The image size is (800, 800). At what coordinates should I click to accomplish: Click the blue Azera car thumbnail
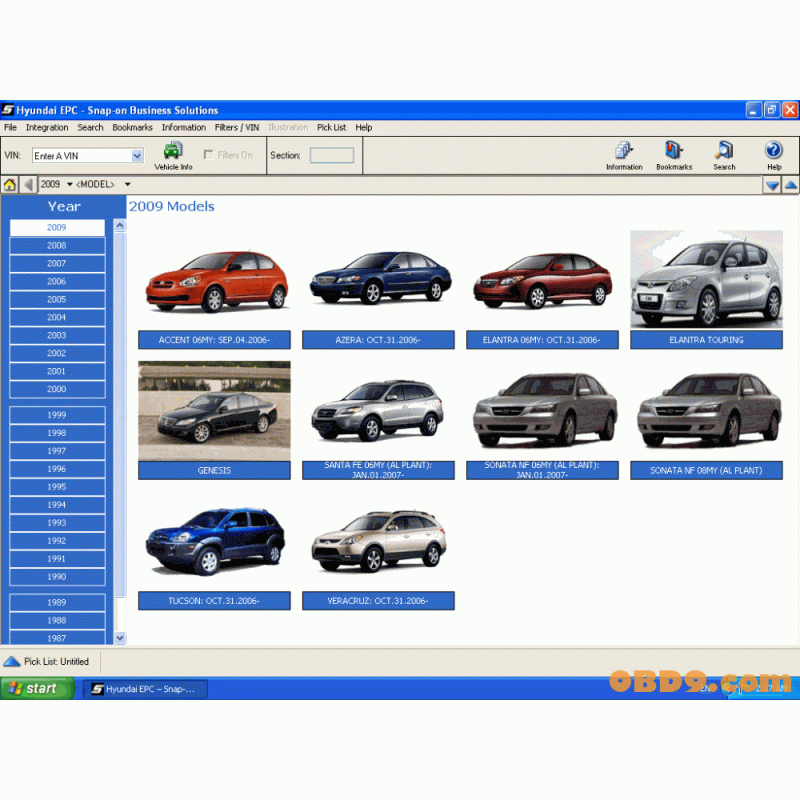(x=381, y=278)
